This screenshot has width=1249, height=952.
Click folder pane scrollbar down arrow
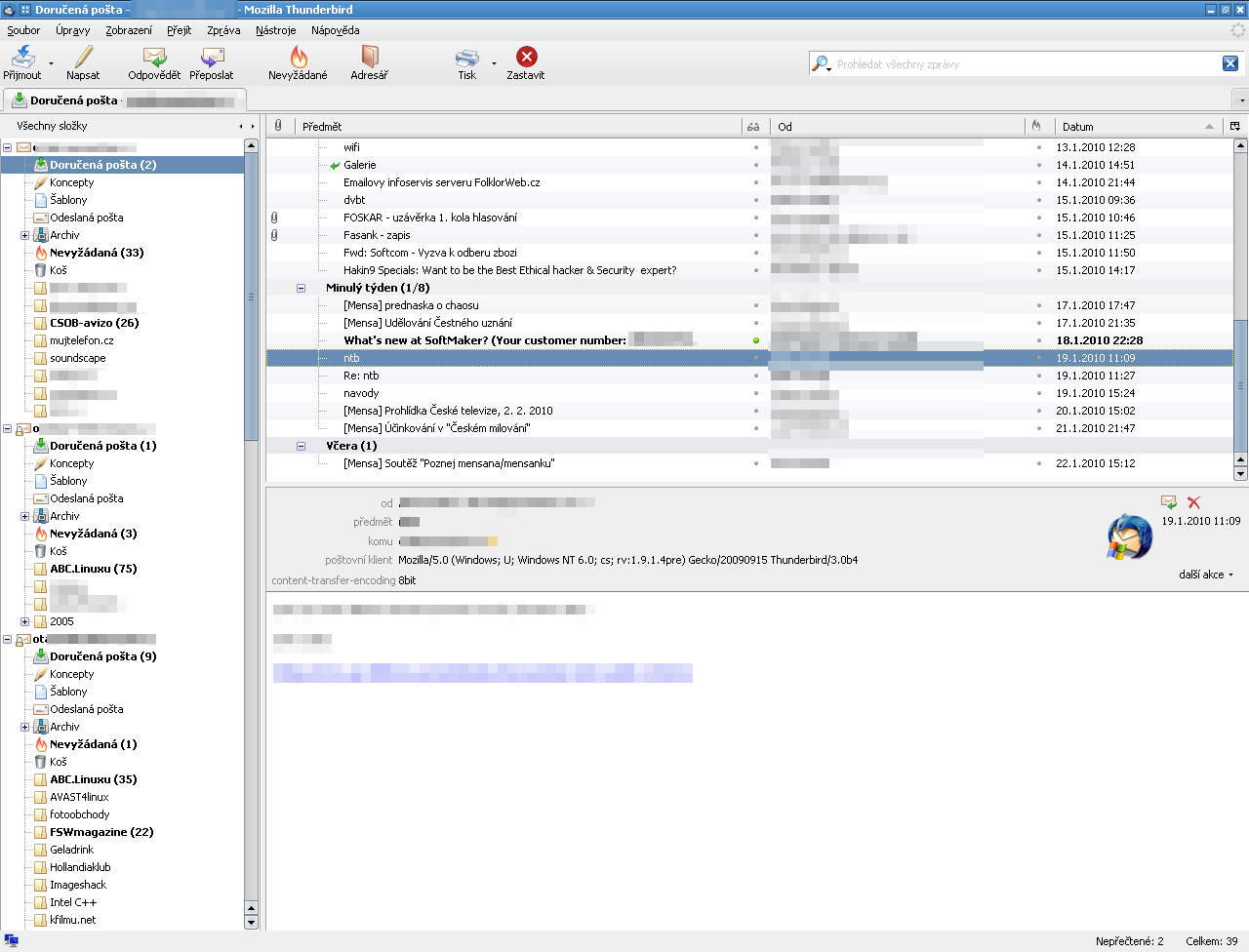(251, 922)
